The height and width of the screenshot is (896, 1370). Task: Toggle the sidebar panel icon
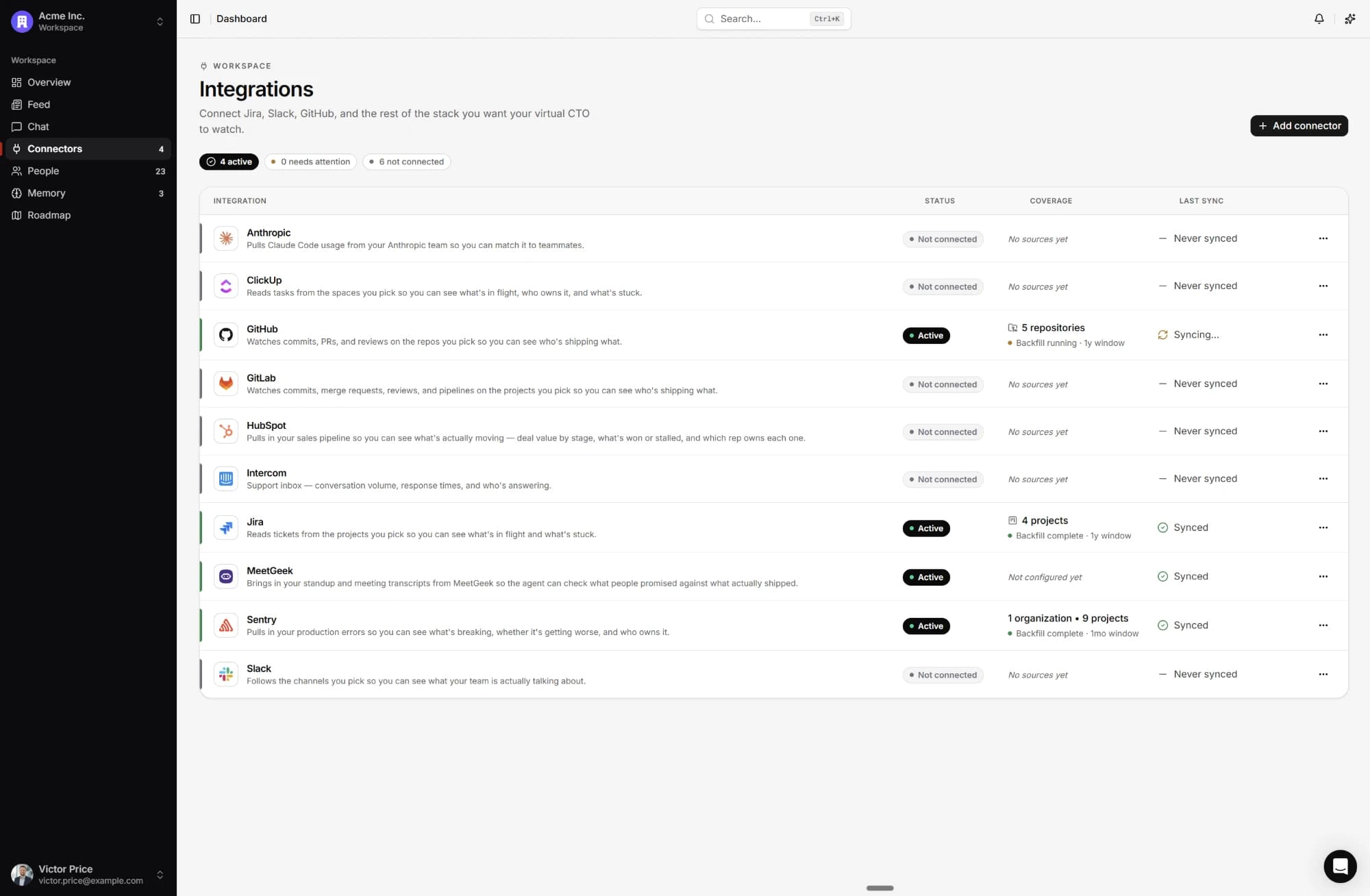[195, 18]
